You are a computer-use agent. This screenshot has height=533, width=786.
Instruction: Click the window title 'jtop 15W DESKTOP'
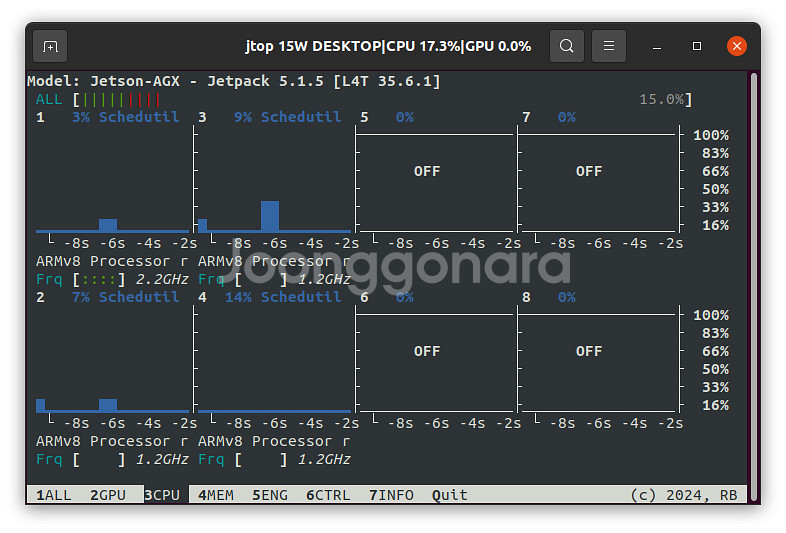coord(314,46)
